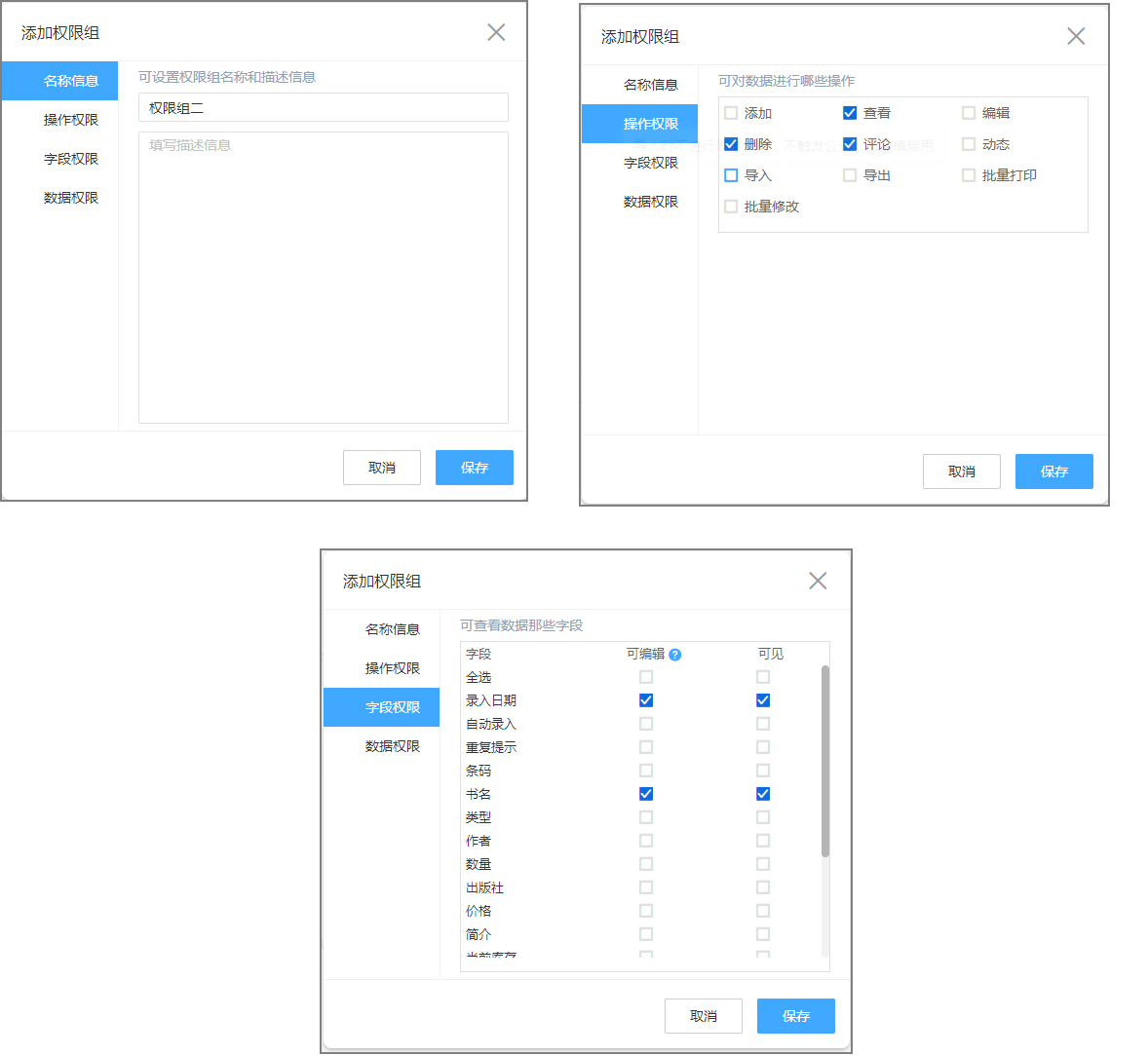This screenshot has width=1148, height=1056.
Task: Focus the 填写描述信息 description text area
Action: (323, 278)
